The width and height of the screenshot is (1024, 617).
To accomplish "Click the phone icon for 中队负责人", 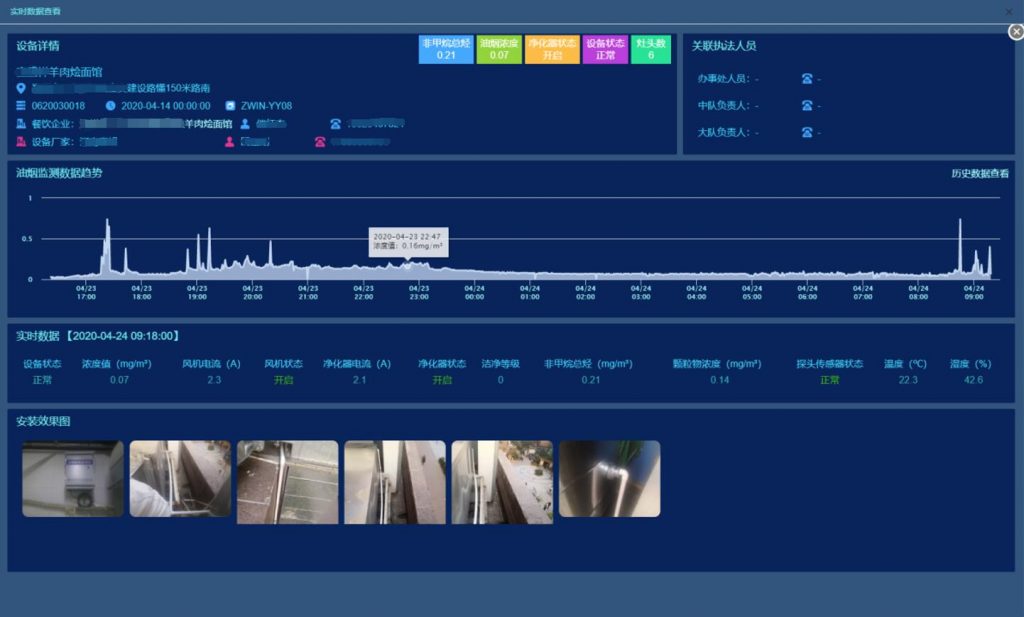I will tap(806, 105).
